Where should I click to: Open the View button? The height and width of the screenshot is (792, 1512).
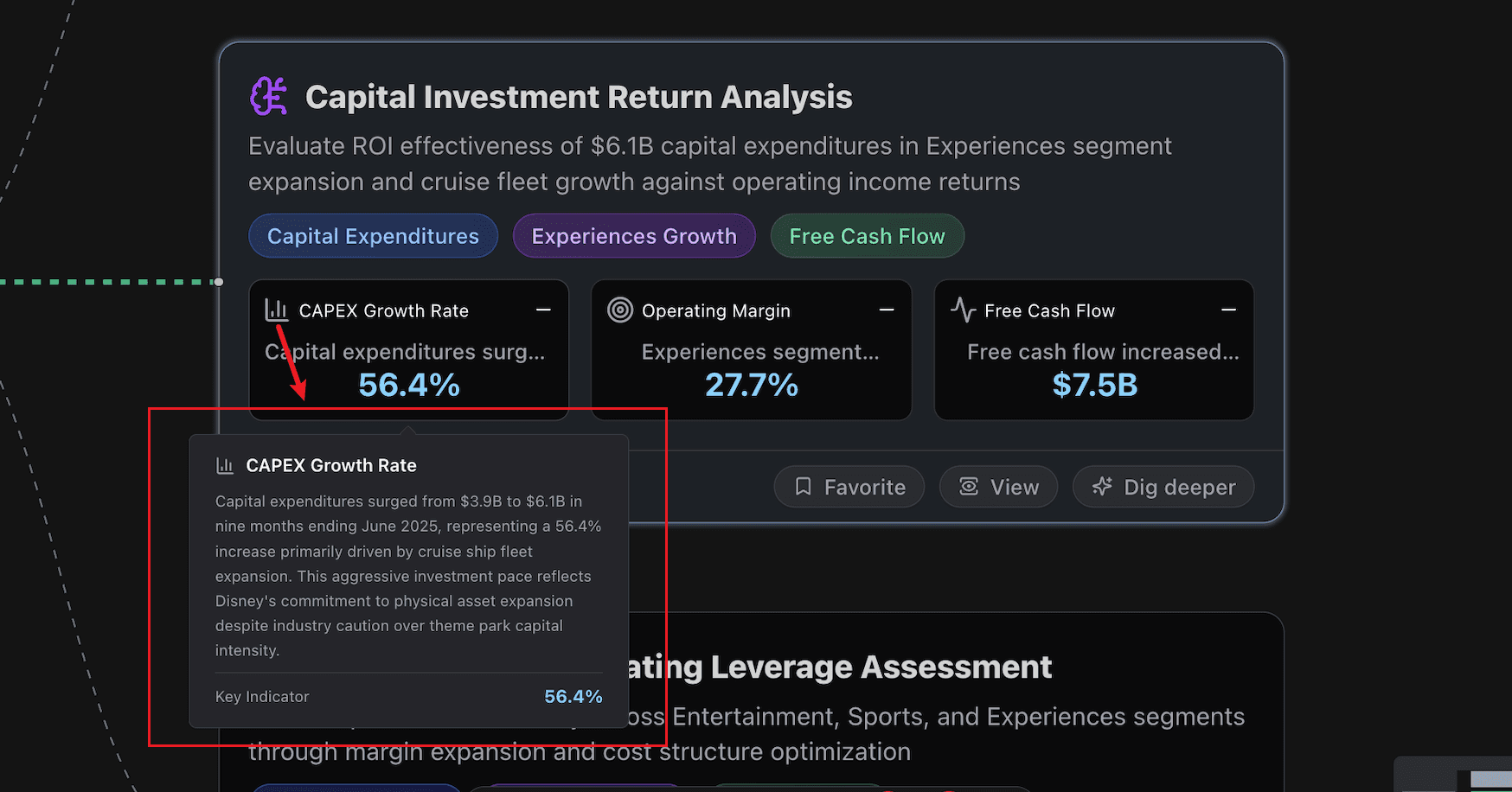[x=998, y=487]
